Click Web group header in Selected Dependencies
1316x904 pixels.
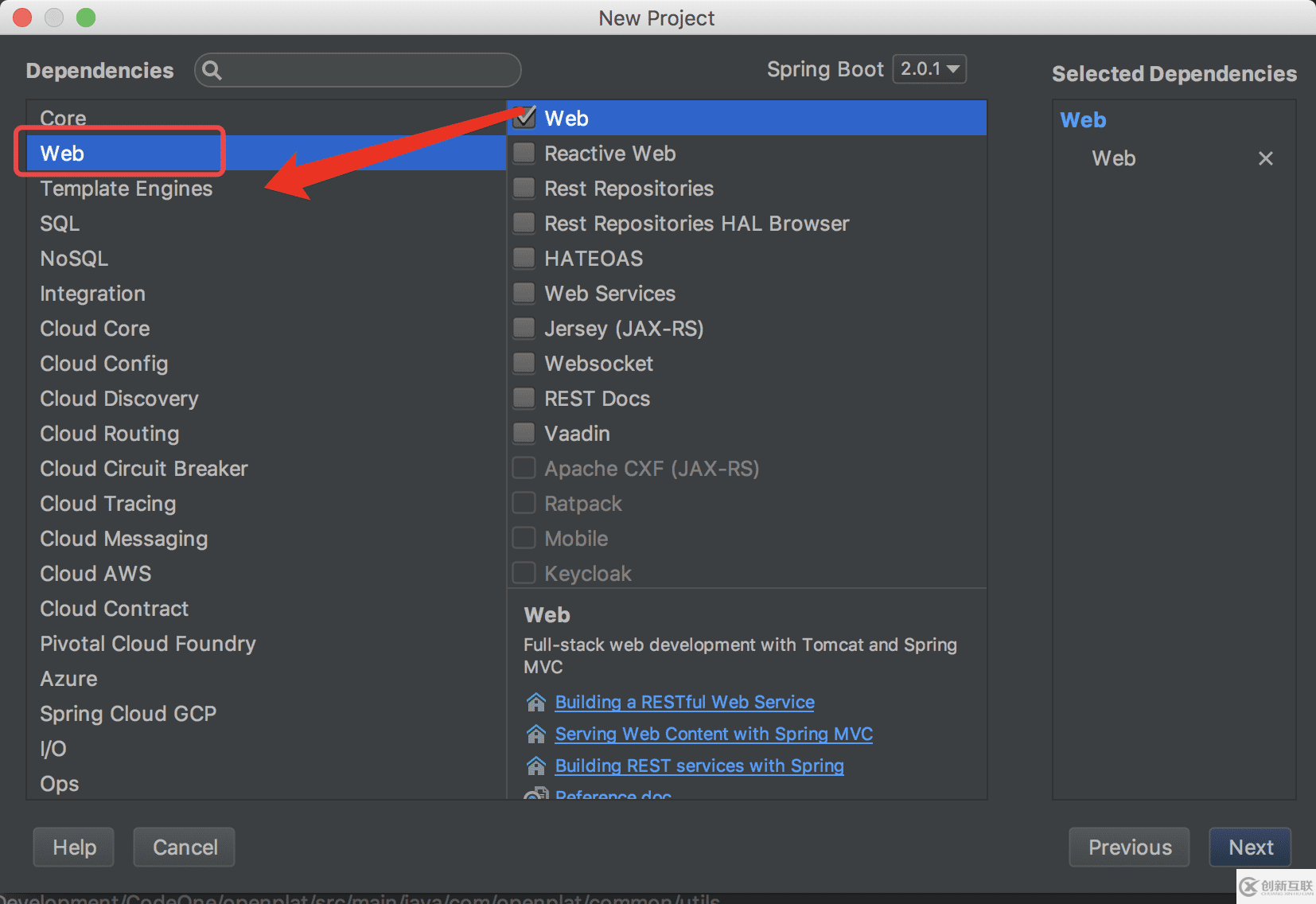(1083, 120)
